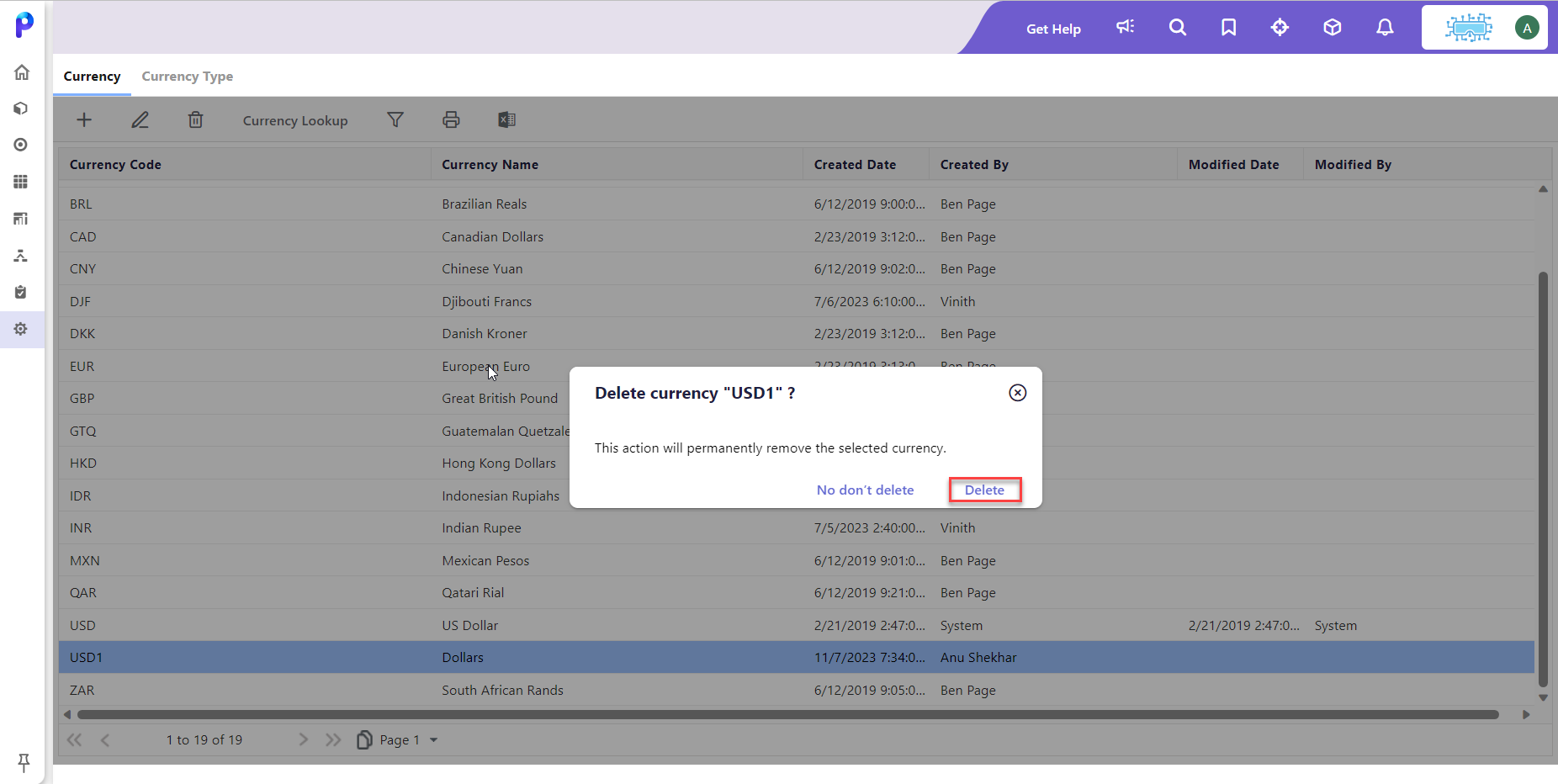
Task: Open the Home icon in sidebar
Action: click(22, 72)
